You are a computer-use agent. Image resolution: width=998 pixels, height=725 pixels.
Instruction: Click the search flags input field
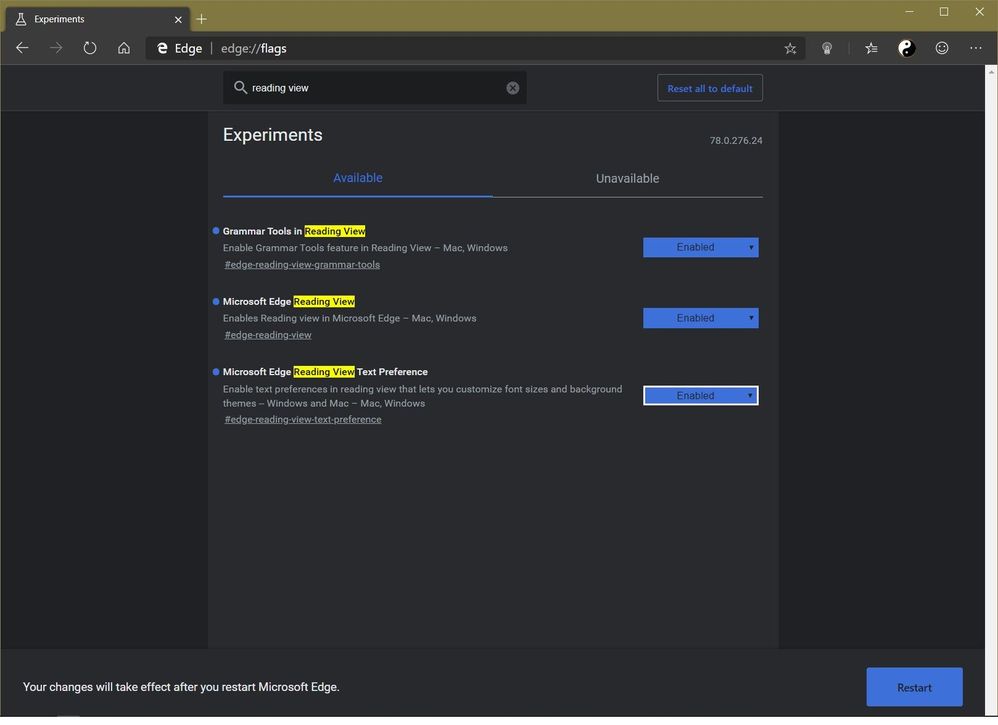[x=374, y=88]
